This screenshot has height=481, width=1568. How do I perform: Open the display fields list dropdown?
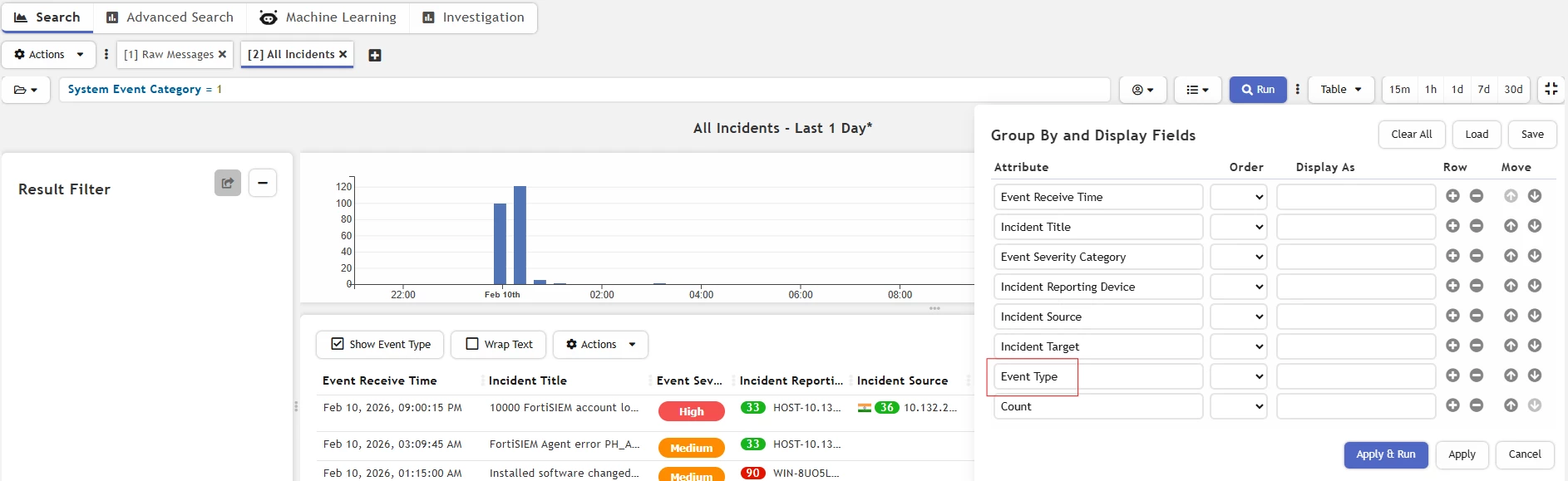(1197, 89)
